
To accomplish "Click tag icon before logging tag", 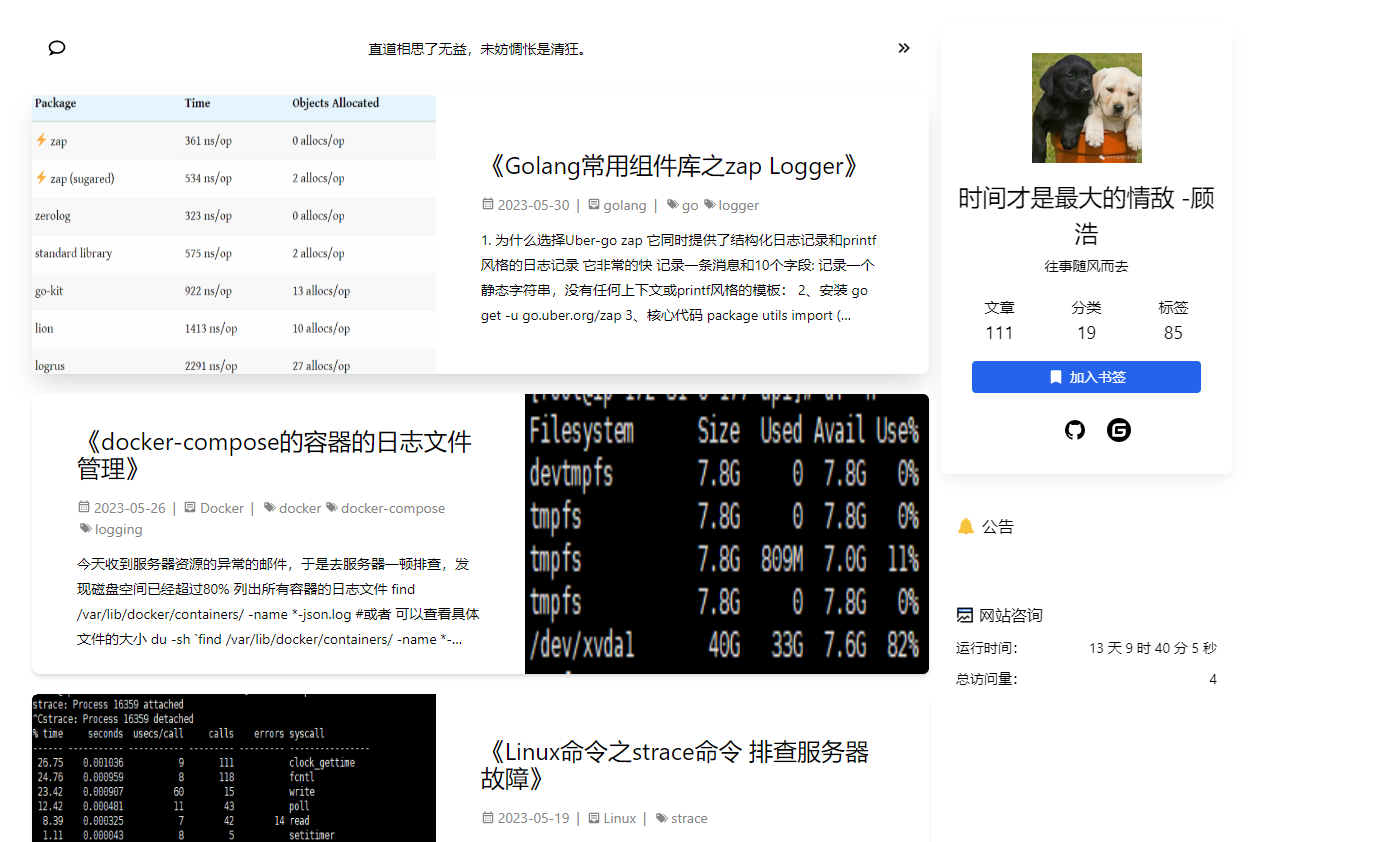I will [x=86, y=528].
